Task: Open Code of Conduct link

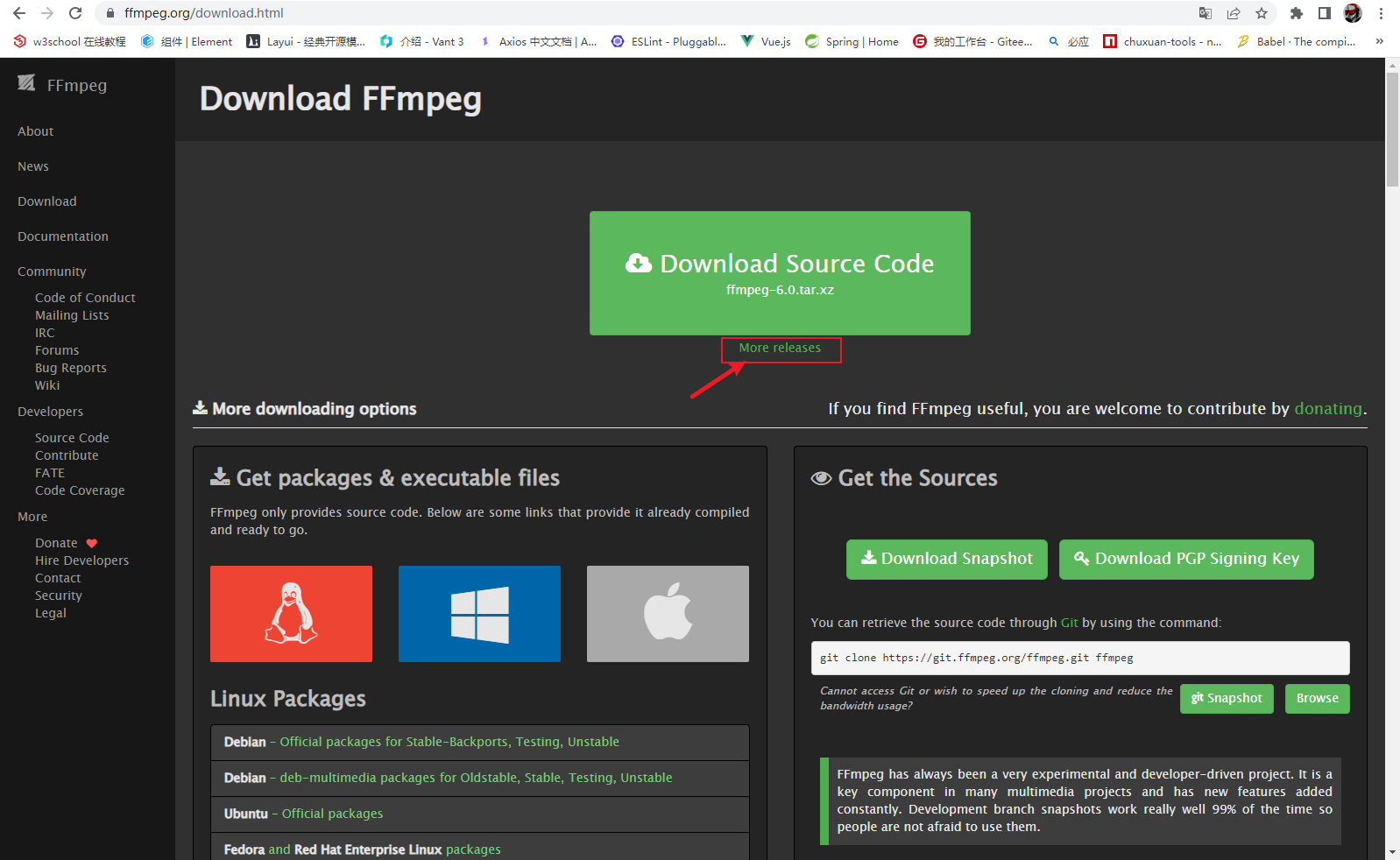Action: tap(85, 298)
